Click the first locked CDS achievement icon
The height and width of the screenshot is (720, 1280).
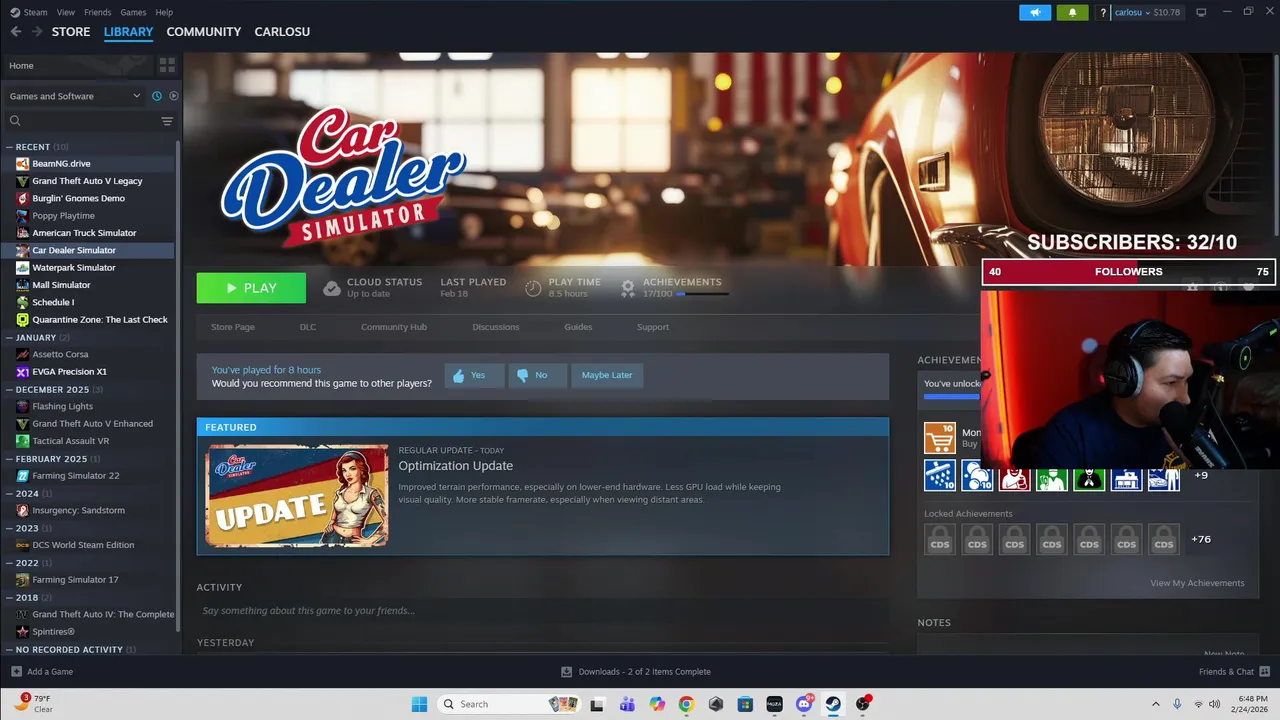click(940, 540)
